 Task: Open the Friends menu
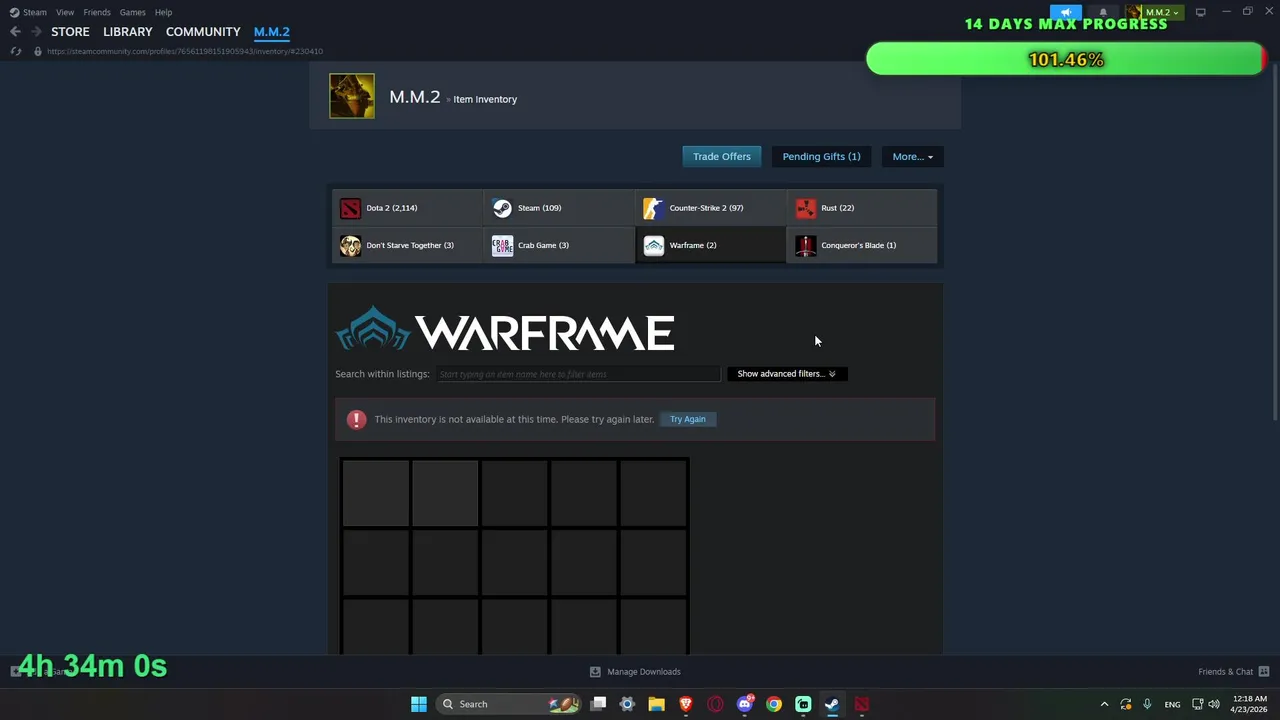click(x=97, y=12)
